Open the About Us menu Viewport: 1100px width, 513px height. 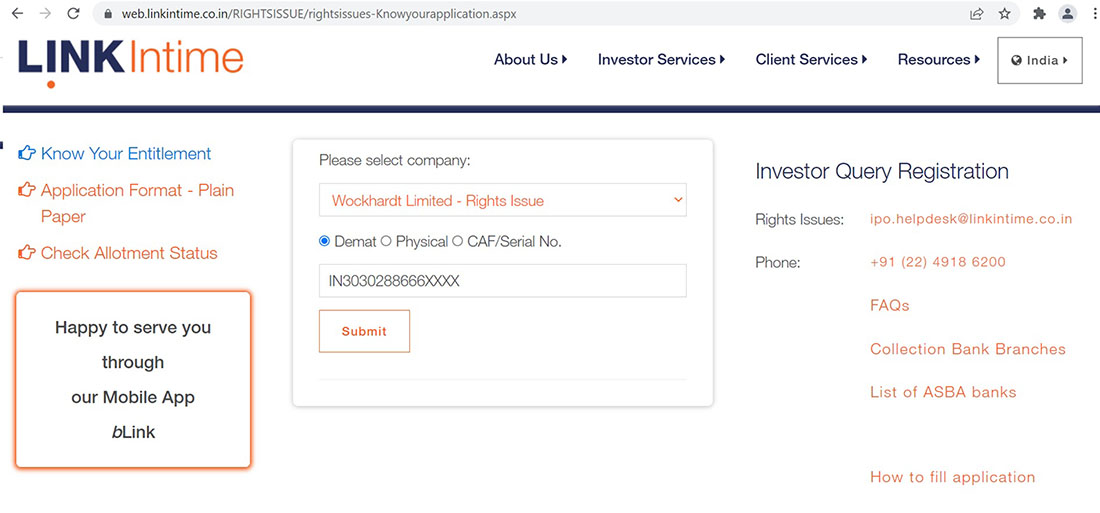coord(530,60)
